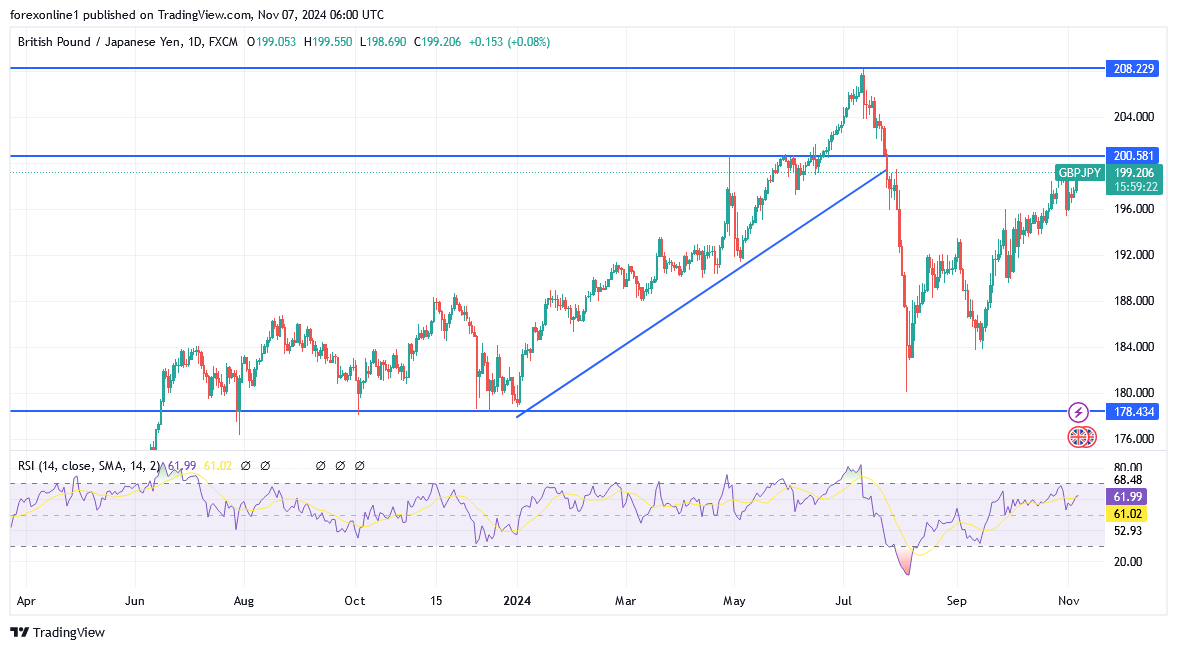Click the purple lightning event icon
Viewport: 1177px width, 650px height.
[1078, 412]
